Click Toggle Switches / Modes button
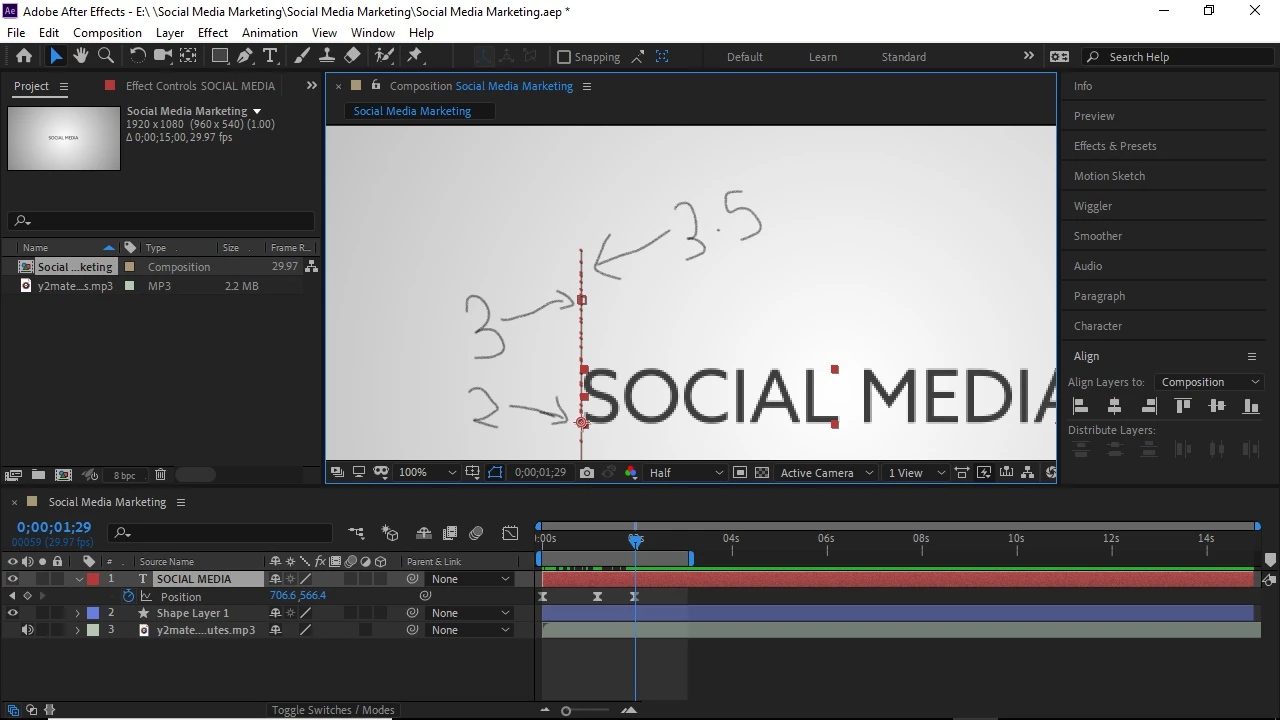Image resolution: width=1280 pixels, height=720 pixels. coord(333,710)
